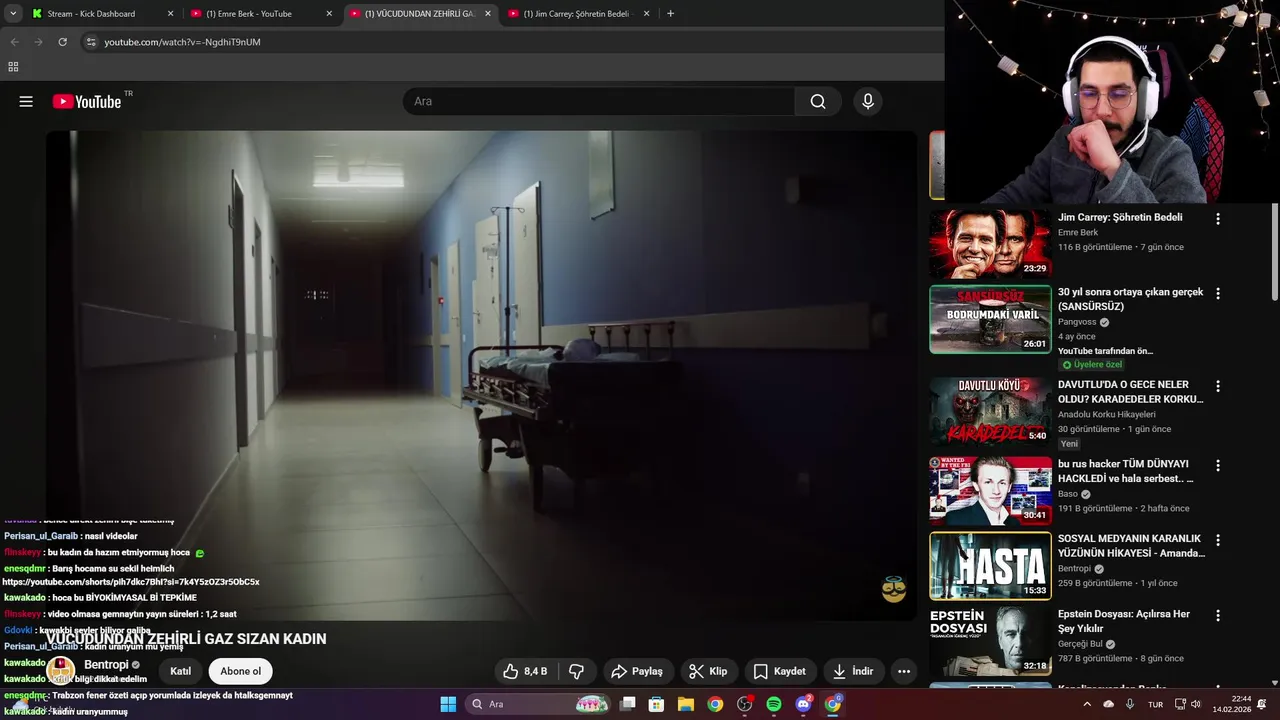Image resolution: width=1280 pixels, height=720 pixels.
Task: Select the VÜCUDUNDAN ZEHİRLİ GAZ tab
Action: tap(419, 14)
